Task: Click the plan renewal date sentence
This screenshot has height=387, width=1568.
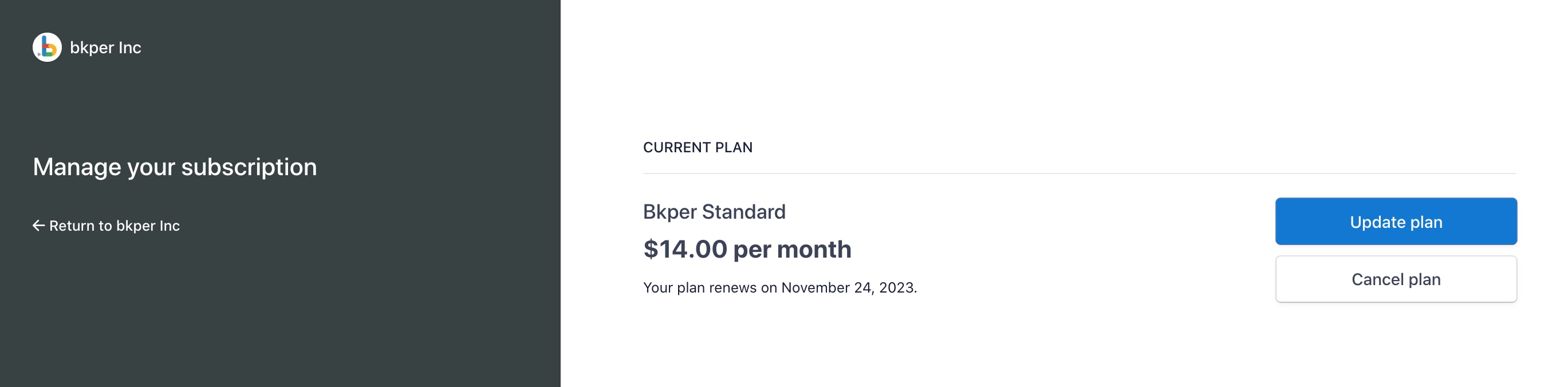Action: (x=781, y=287)
